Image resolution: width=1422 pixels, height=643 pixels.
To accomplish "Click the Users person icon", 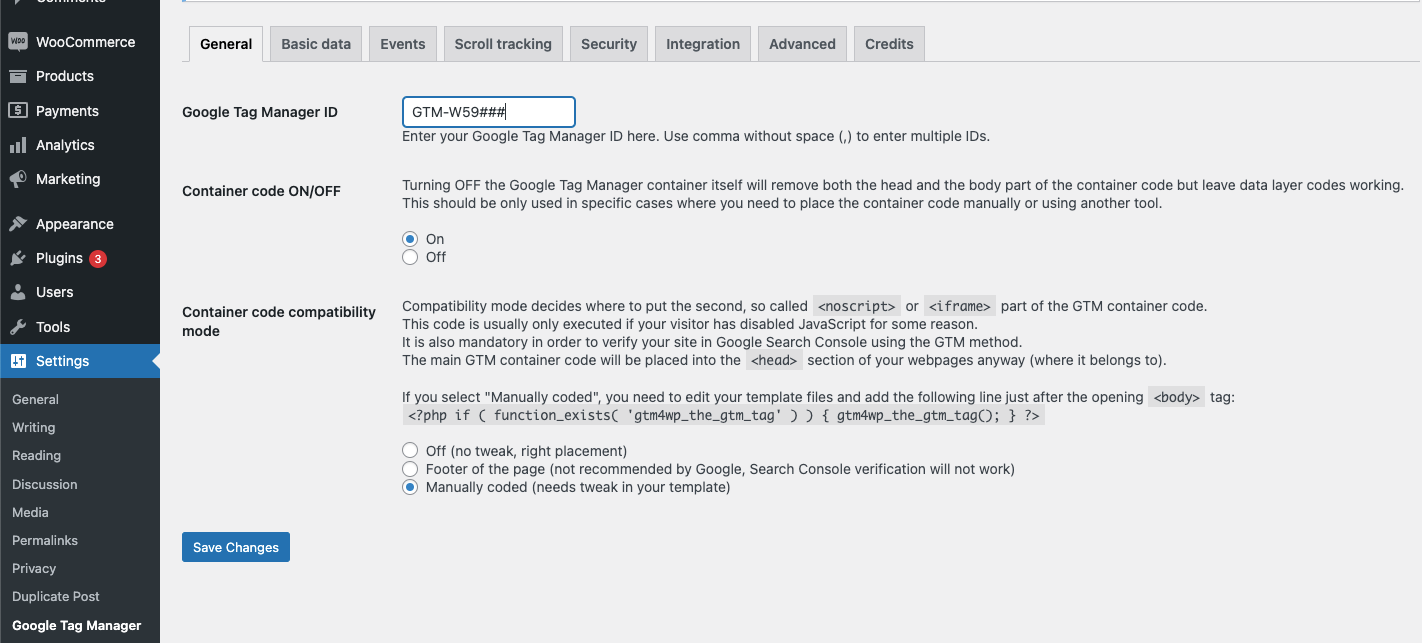I will (18, 292).
